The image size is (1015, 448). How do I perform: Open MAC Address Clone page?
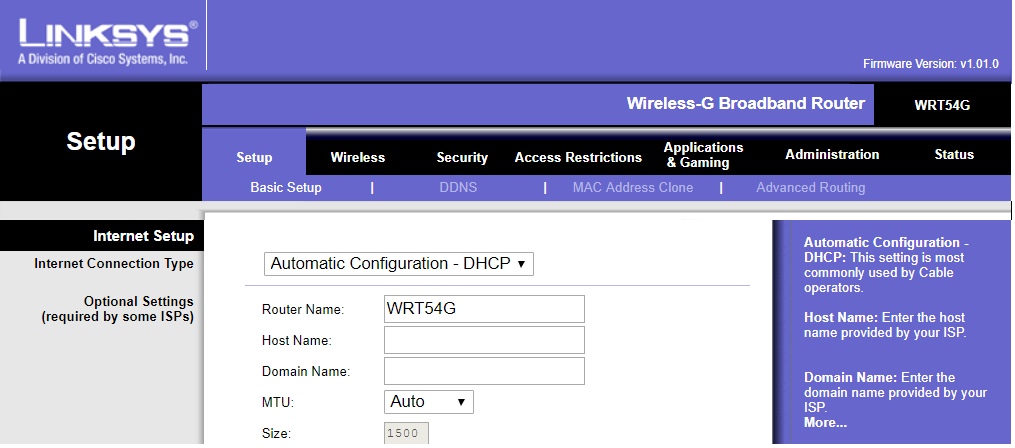pyautogui.click(x=633, y=188)
